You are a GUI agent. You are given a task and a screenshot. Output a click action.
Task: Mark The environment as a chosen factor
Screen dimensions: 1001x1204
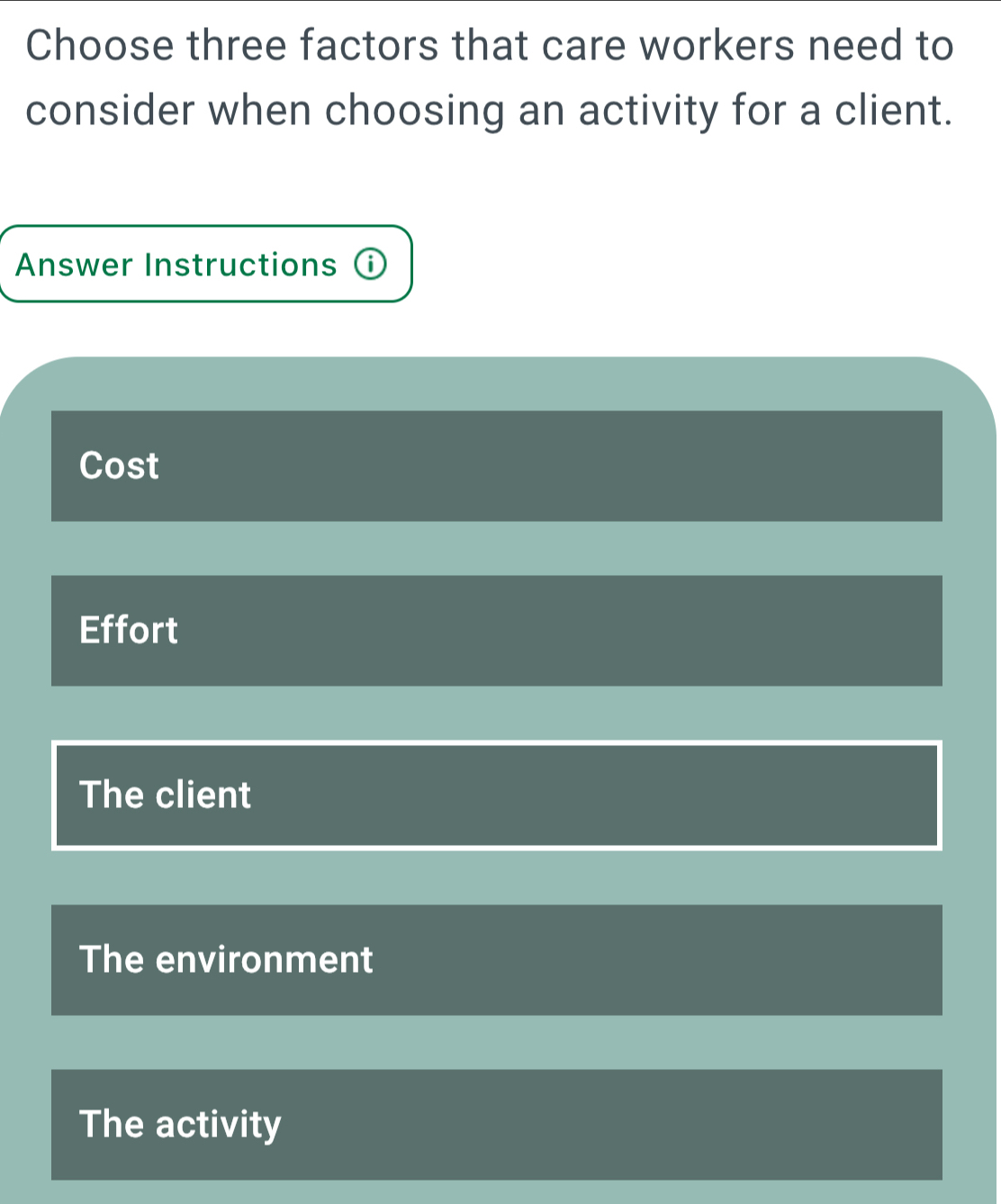496,960
